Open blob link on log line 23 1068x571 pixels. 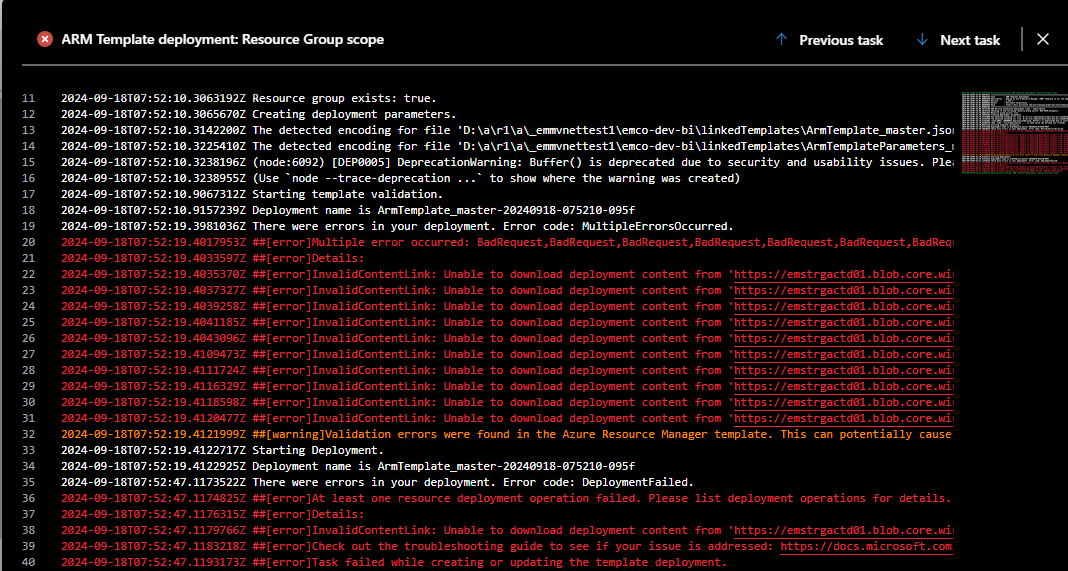click(x=844, y=290)
